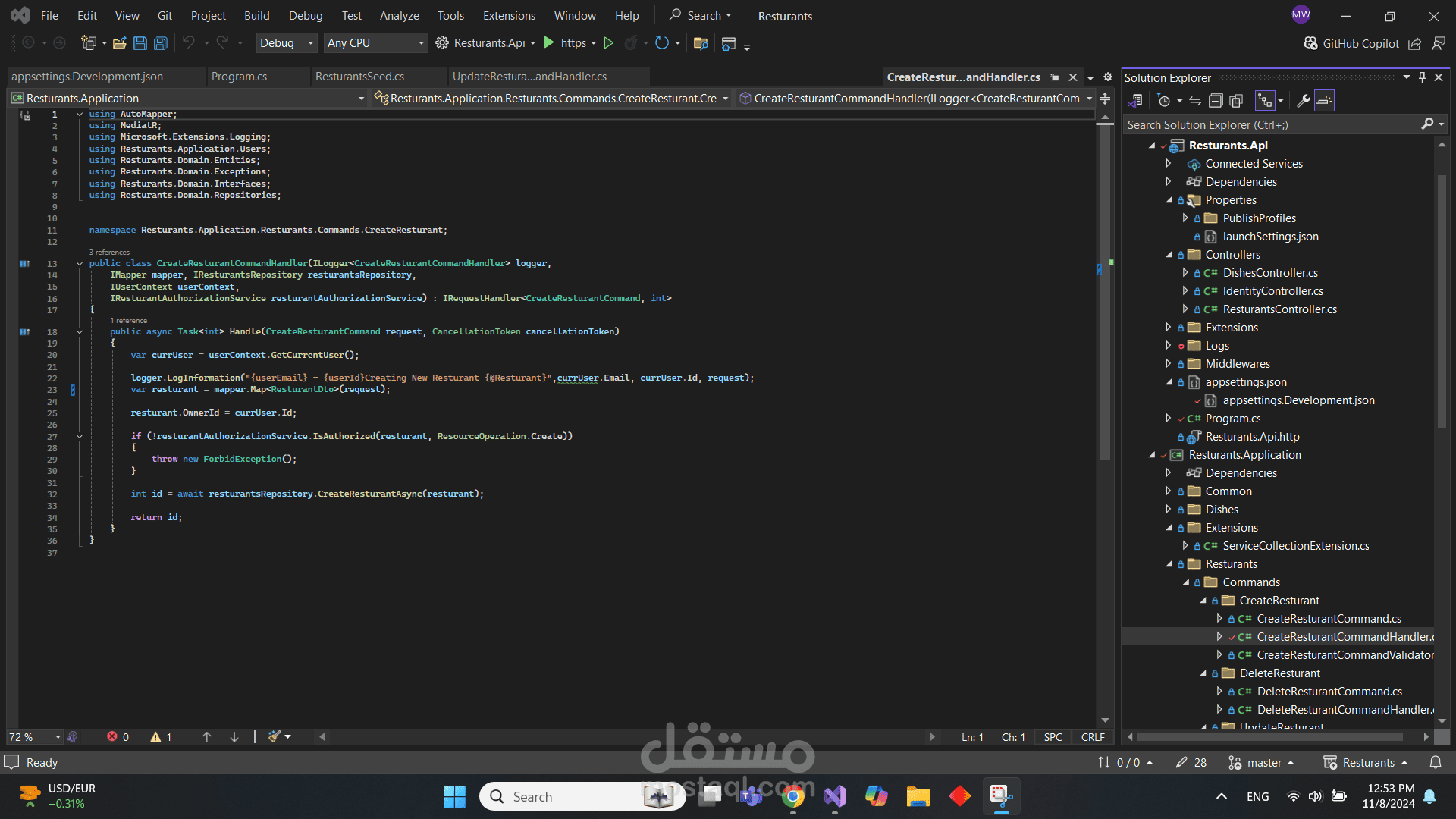Toggle pin on CreateResturantCommandHandler.cs tab
Image resolution: width=1456 pixels, height=819 pixels.
1055,77
